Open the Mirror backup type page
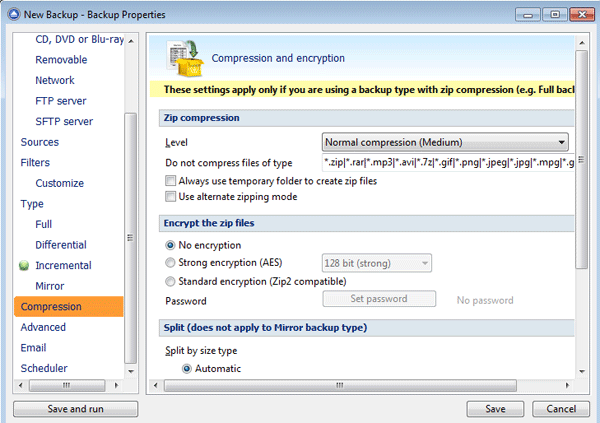 pyautogui.click(x=50, y=286)
